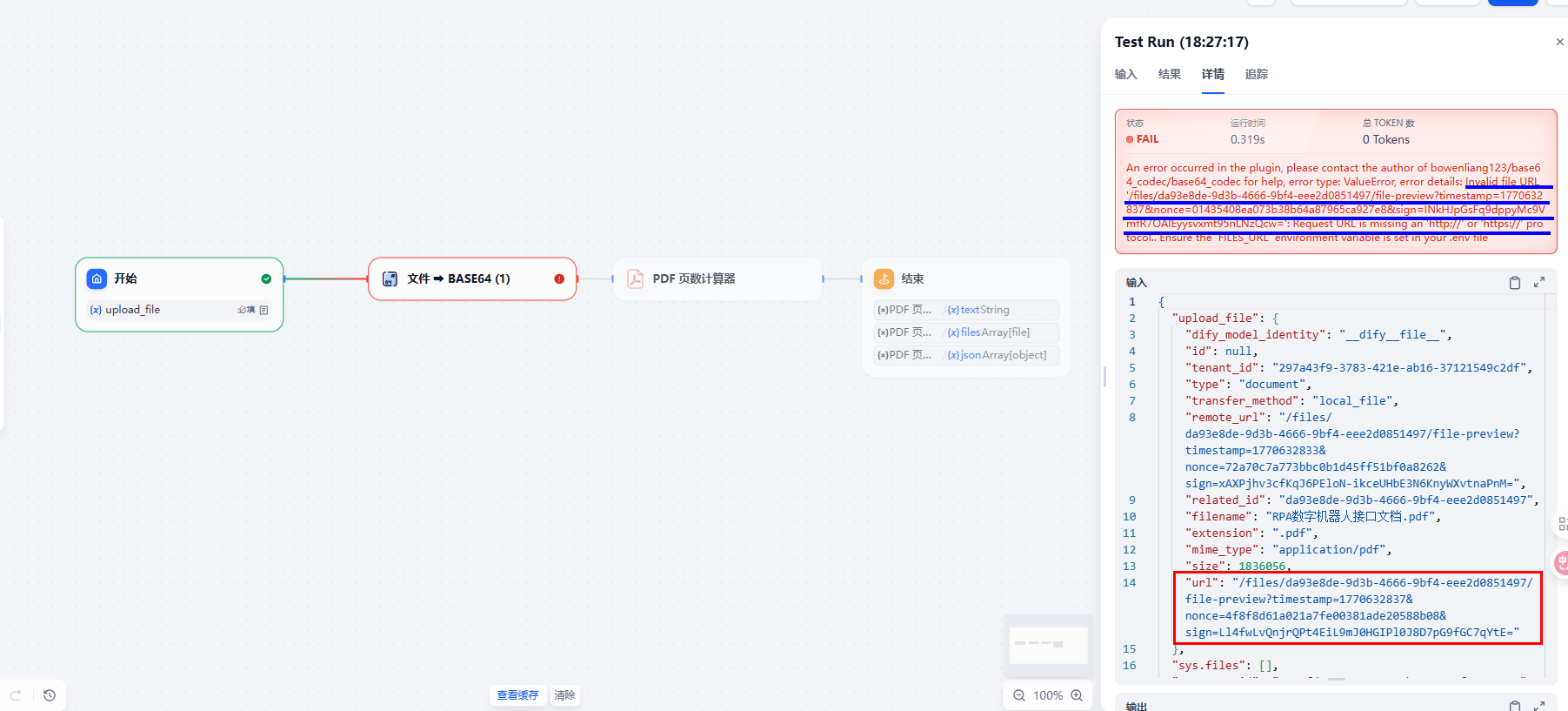Viewport: 1568px width, 711px height.
Task: Select the PDF 页数计算器 node
Action: coord(718,279)
